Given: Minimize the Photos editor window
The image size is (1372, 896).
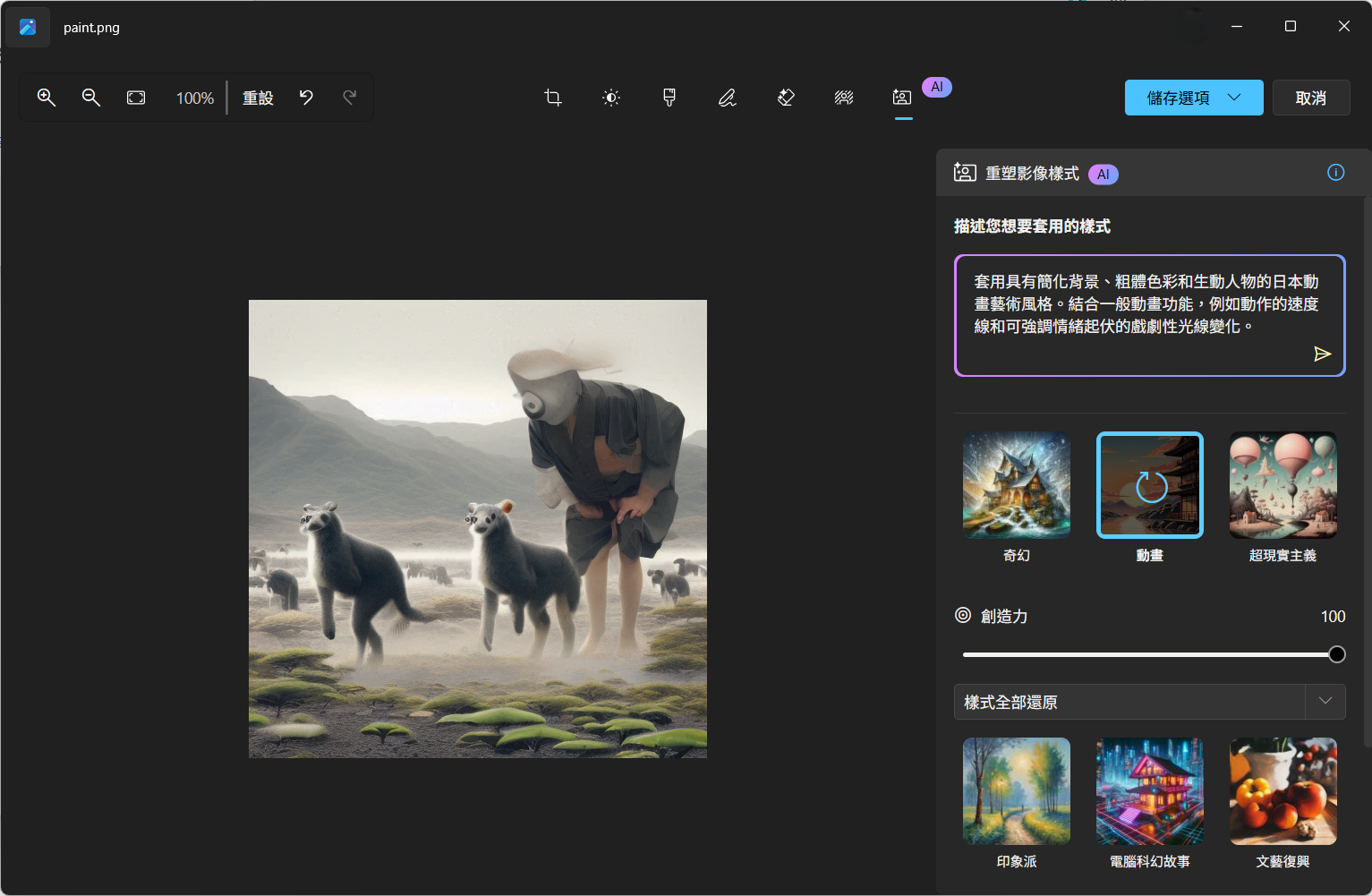Looking at the screenshot, I should pyautogui.click(x=1237, y=26).
